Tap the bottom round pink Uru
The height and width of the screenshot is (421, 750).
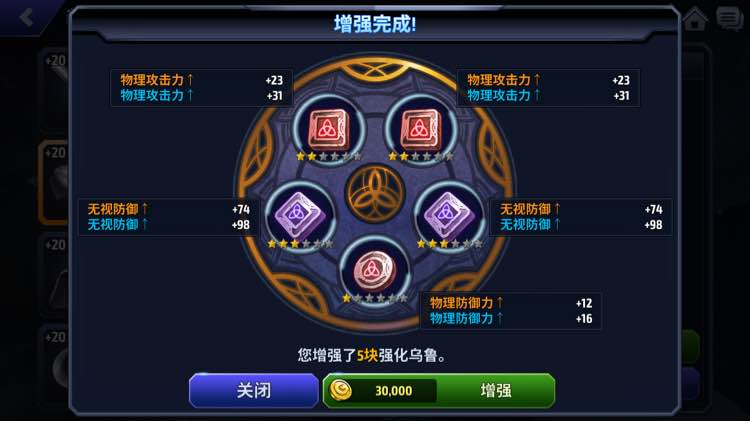point(374,271)
